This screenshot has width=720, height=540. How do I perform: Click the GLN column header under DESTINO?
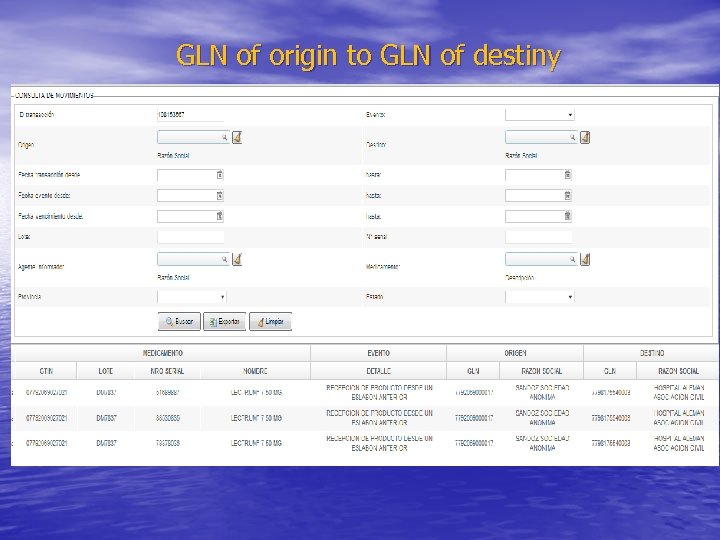pos(610,371)
